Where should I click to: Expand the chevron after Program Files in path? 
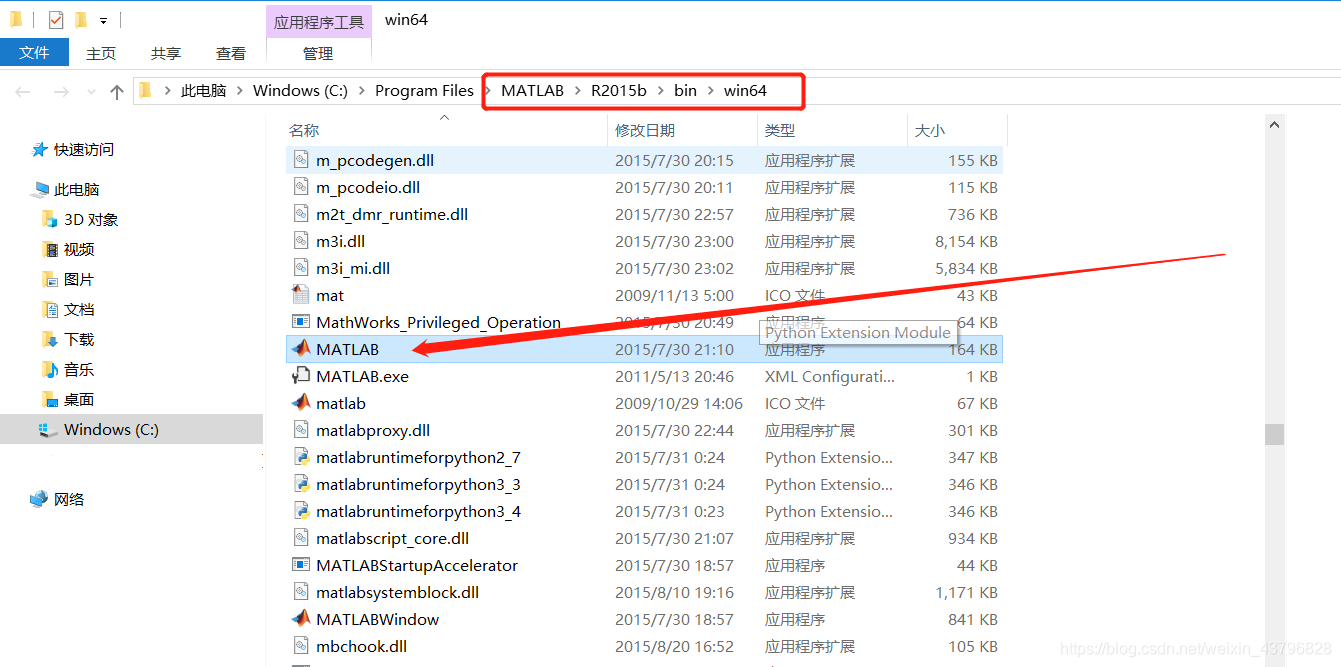pos(487,91)
